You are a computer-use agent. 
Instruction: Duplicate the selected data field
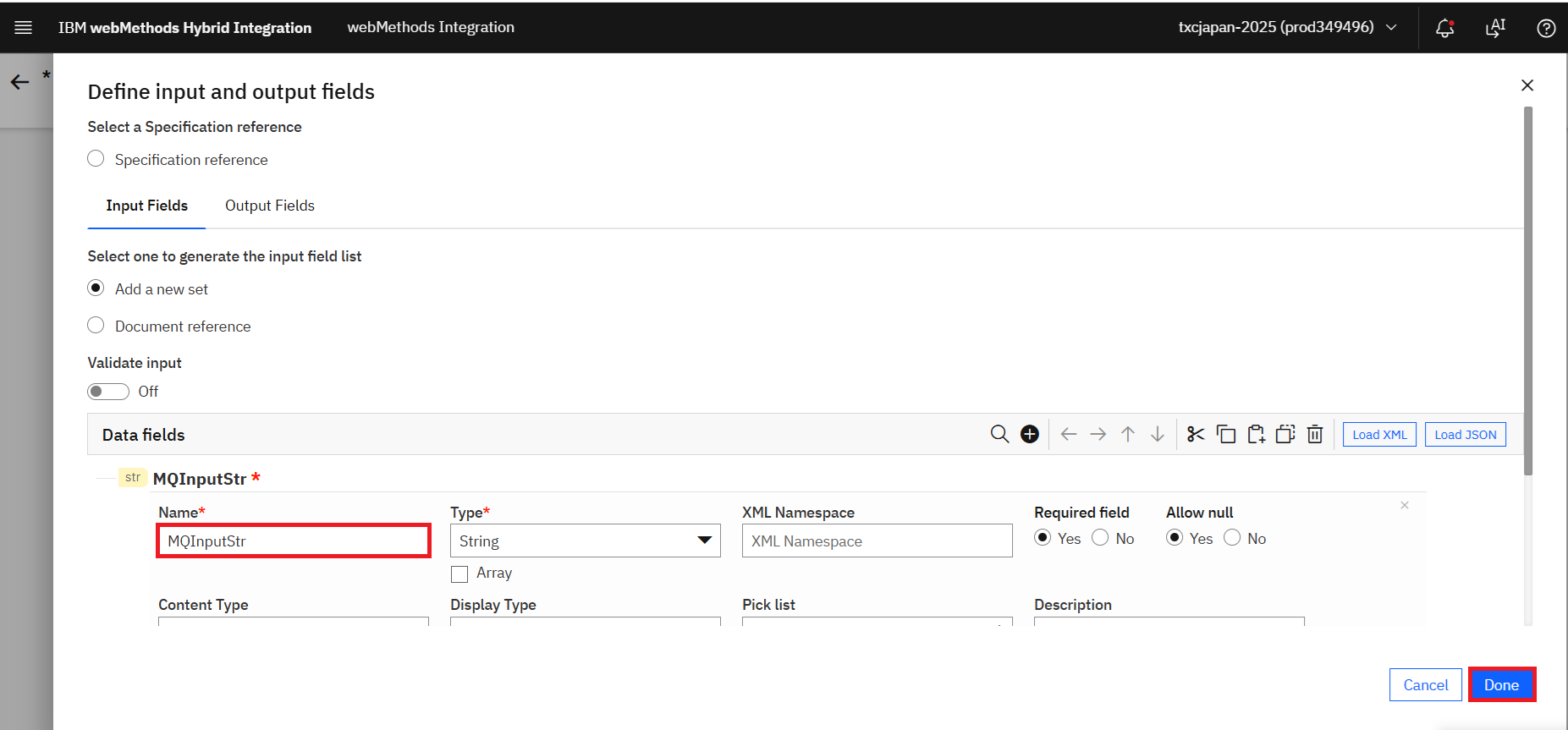(x=1285, y=434)
